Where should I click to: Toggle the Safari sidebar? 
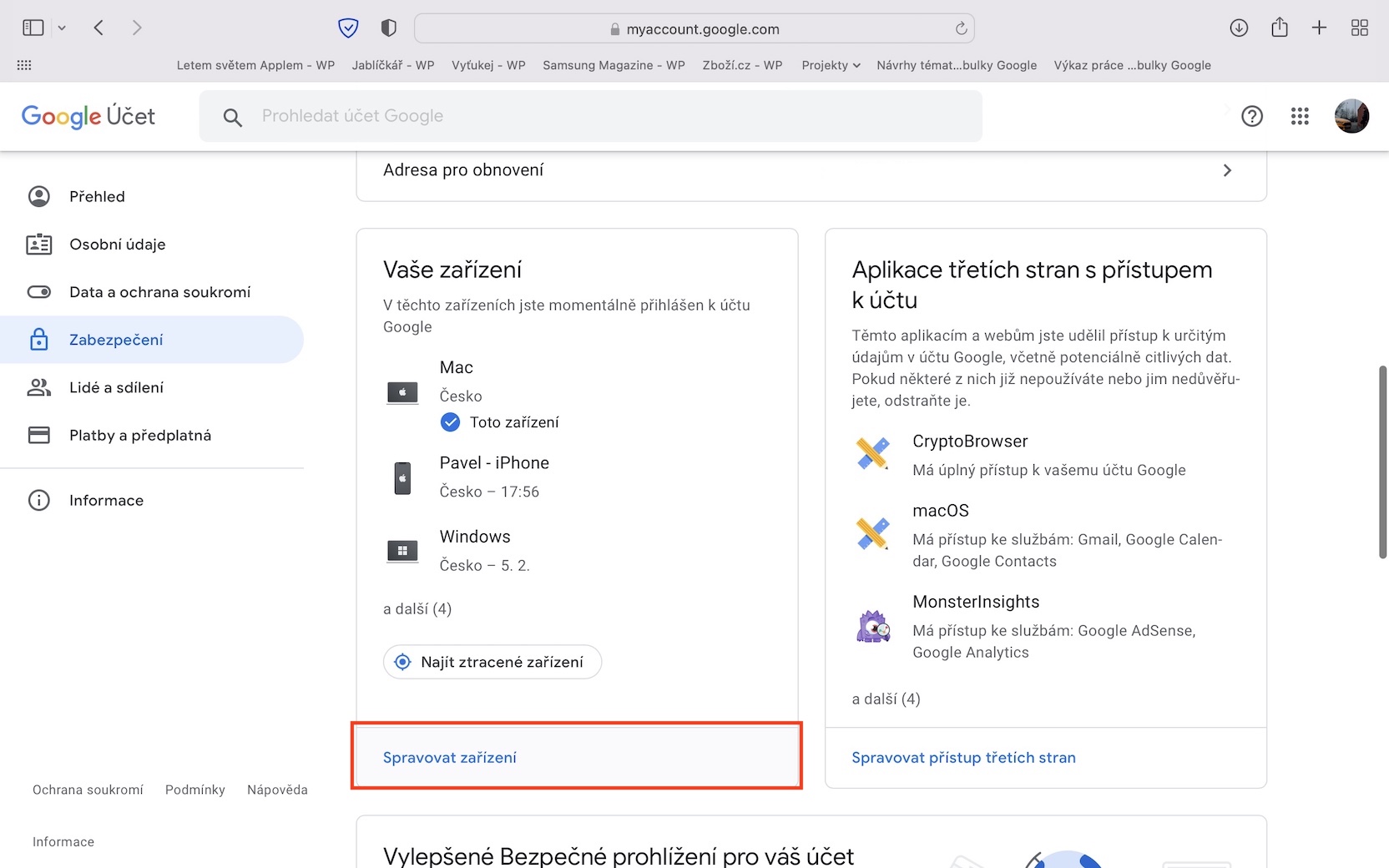(x=33, y=28)
